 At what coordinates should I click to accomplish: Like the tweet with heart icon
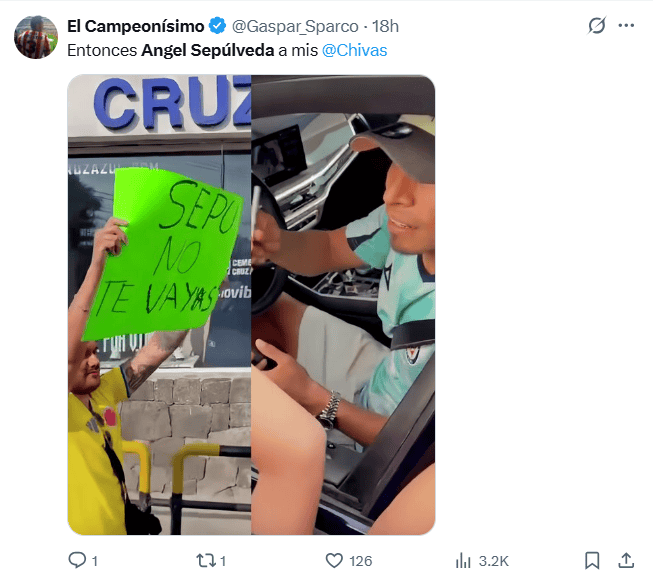click(334, 560)
